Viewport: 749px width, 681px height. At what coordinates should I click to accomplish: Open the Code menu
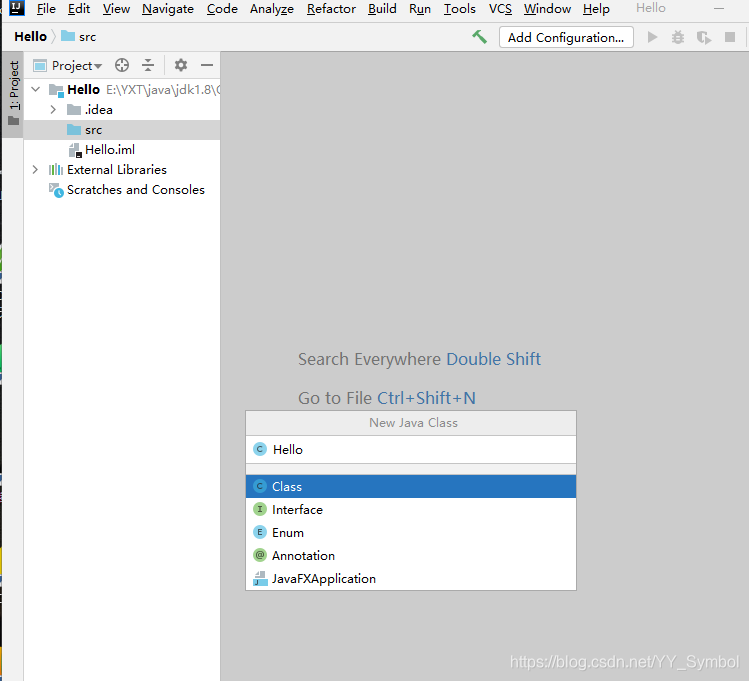pos(222,9)
